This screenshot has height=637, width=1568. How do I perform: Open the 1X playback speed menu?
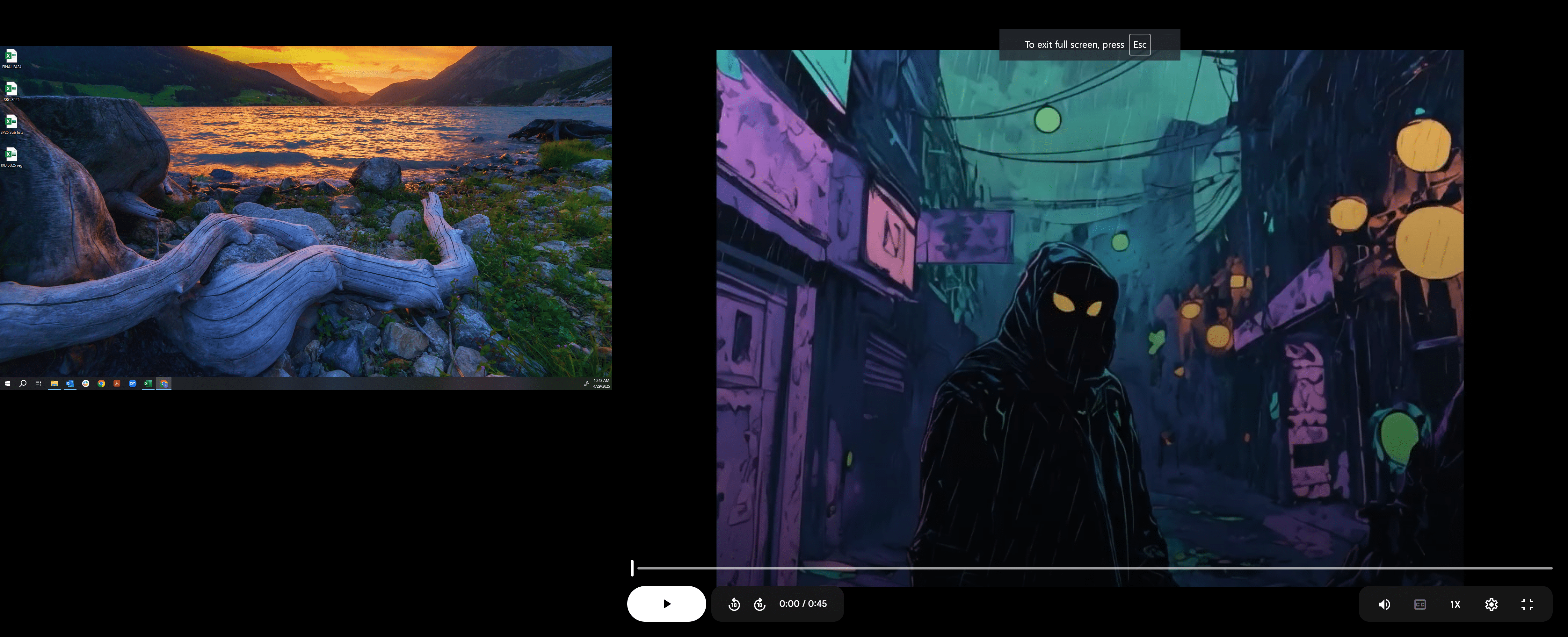1455,604
